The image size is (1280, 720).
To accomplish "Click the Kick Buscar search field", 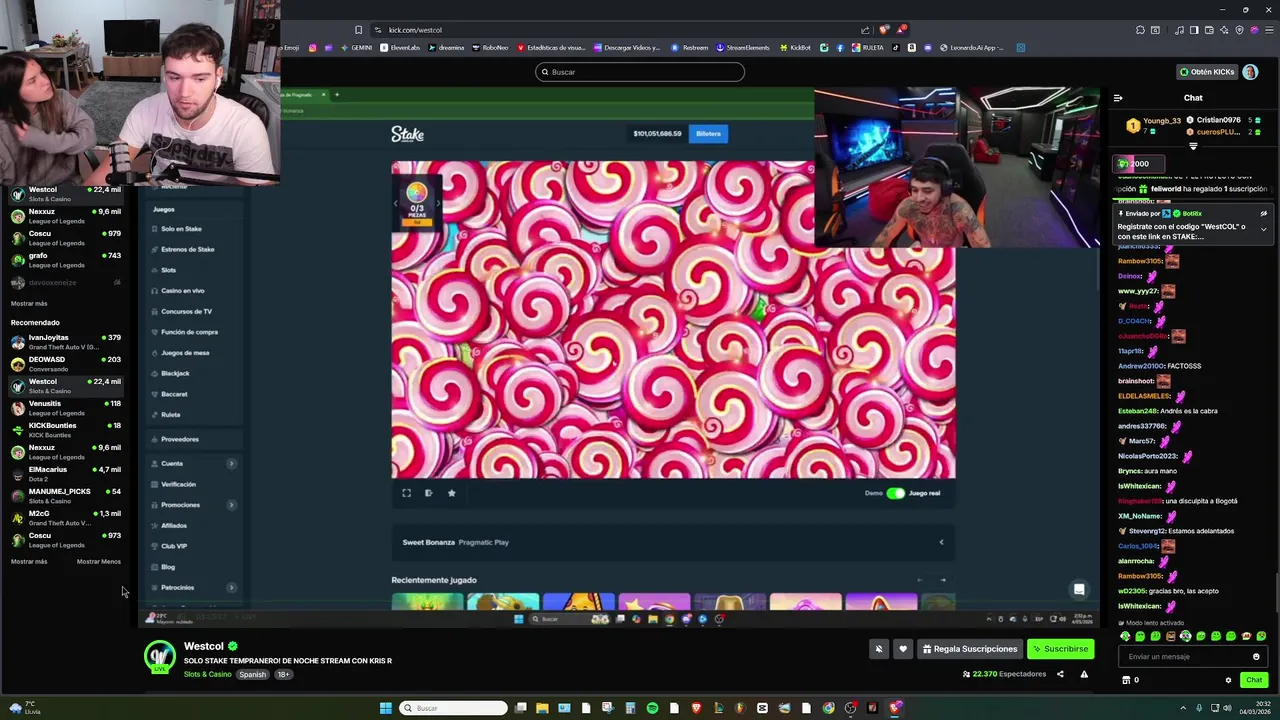I will coord(640,72).
